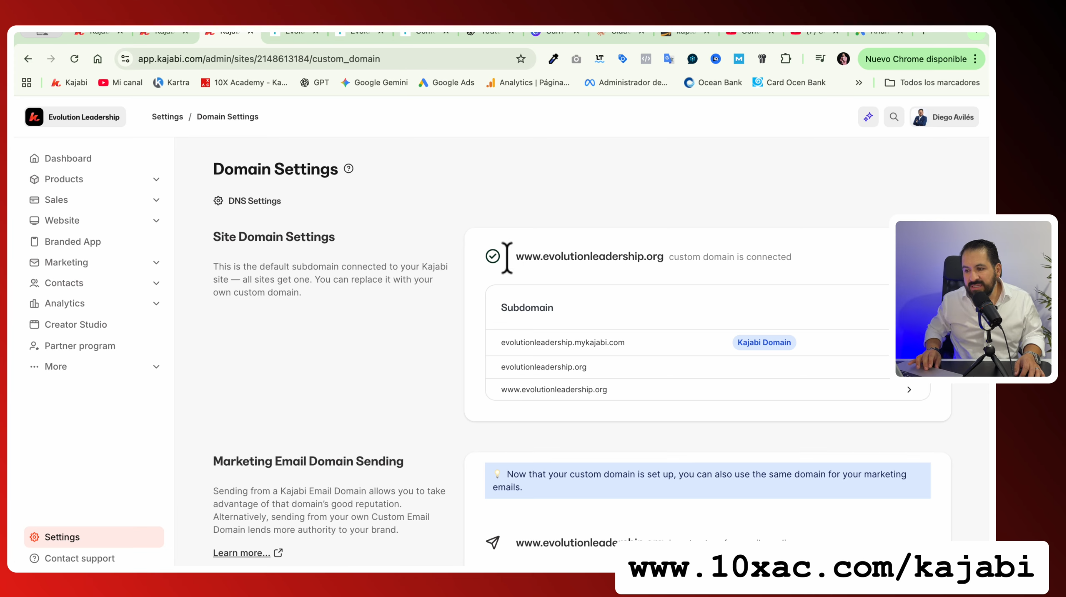Open the Google Gemini bookmark
Viewport: 1066px width, 597px height.
coord(374,82)
